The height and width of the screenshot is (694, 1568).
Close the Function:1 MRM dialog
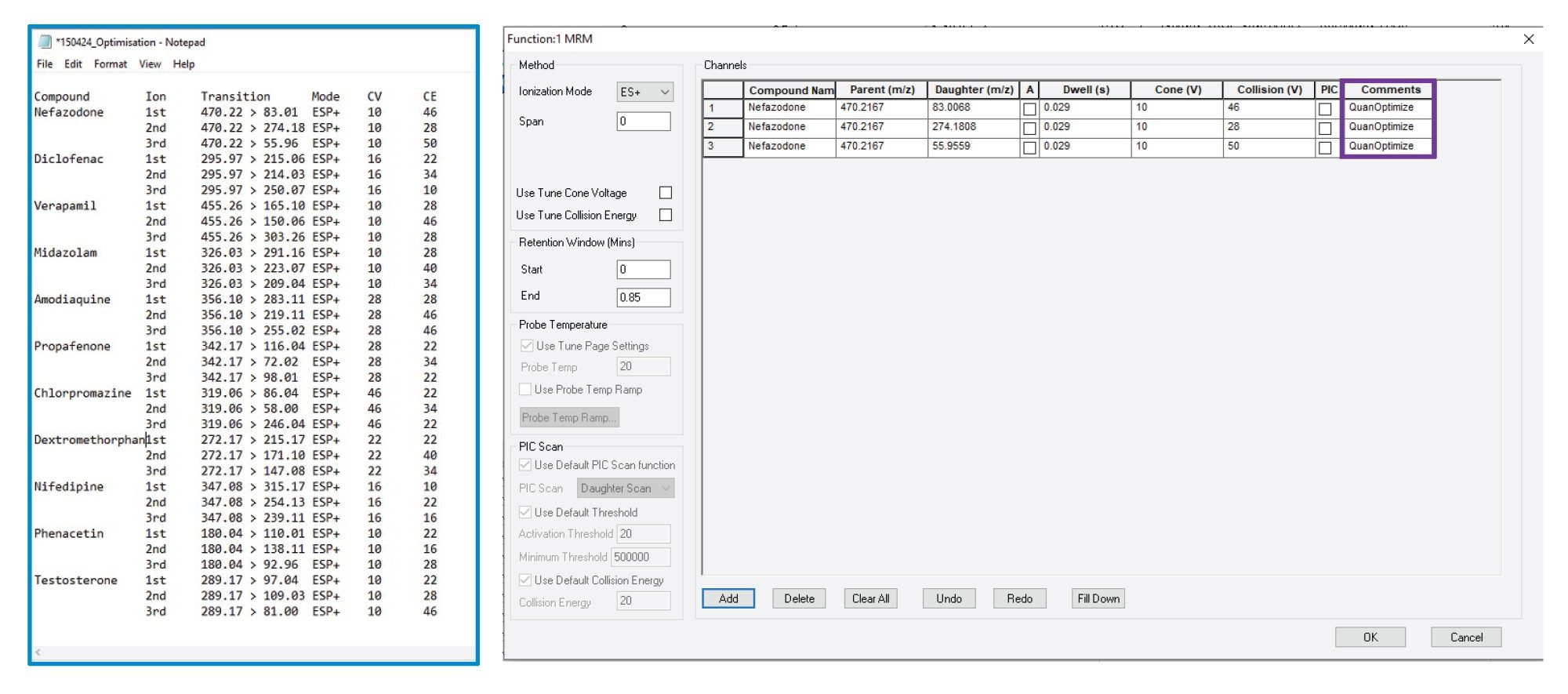[1528, 39]
